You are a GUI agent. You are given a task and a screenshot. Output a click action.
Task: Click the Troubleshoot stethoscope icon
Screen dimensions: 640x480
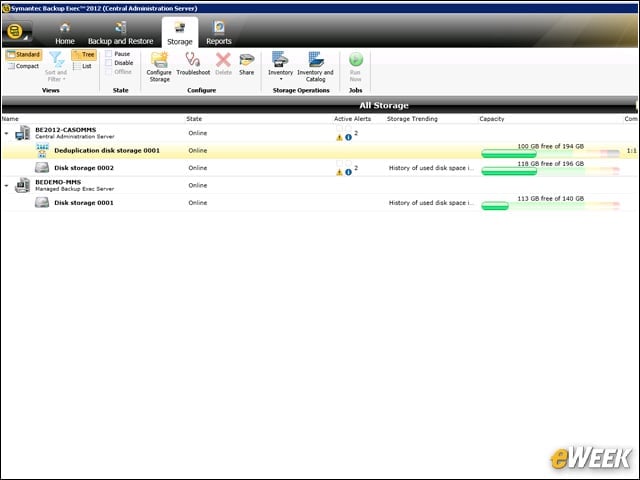[193, 60]
